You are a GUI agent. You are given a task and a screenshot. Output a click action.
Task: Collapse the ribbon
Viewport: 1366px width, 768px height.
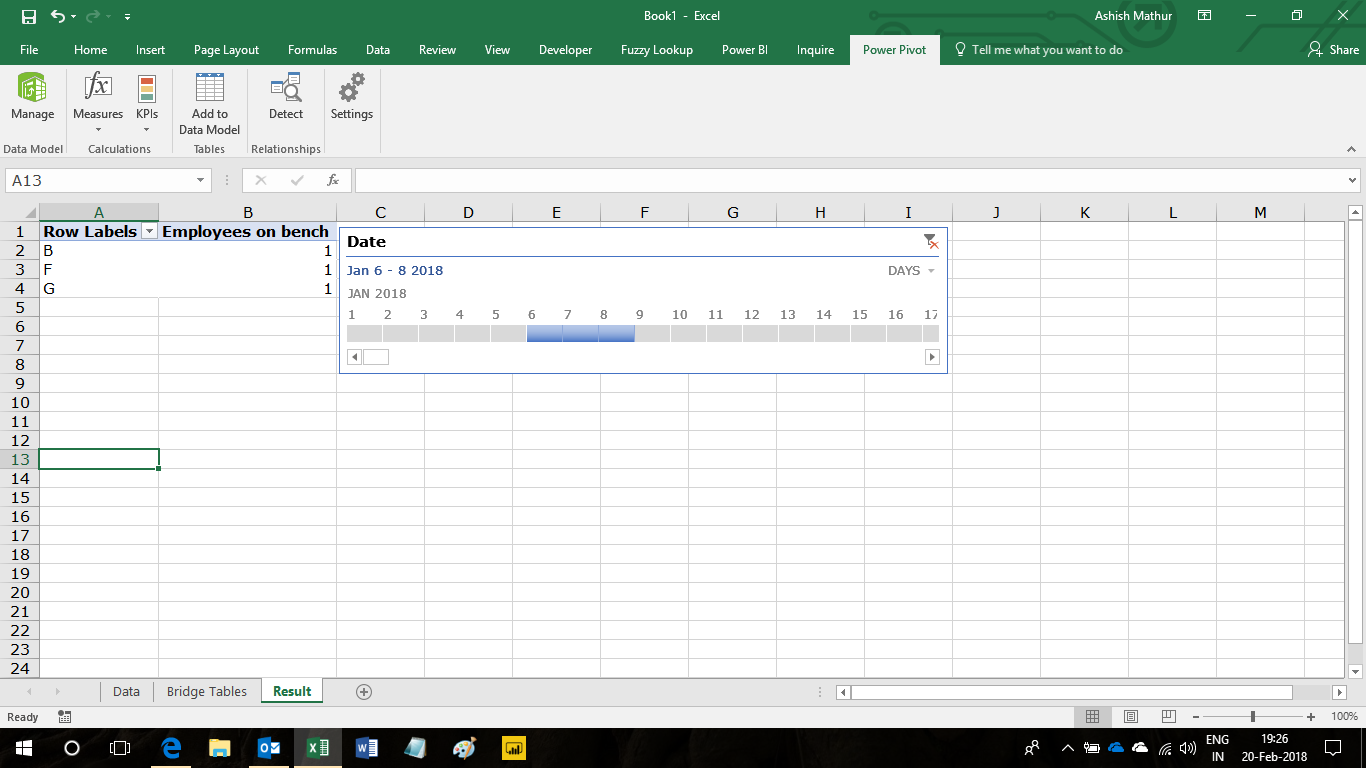[x=1351, y=149]
